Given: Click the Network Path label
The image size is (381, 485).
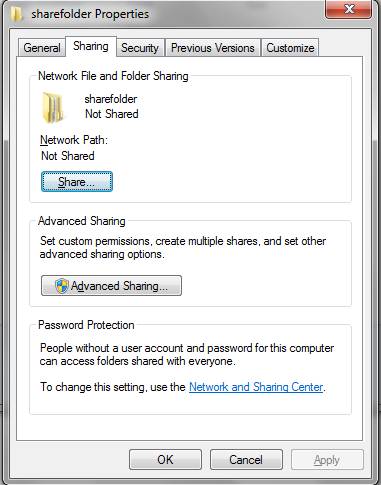Looking at the screenshot, I should tap(74, 140).
